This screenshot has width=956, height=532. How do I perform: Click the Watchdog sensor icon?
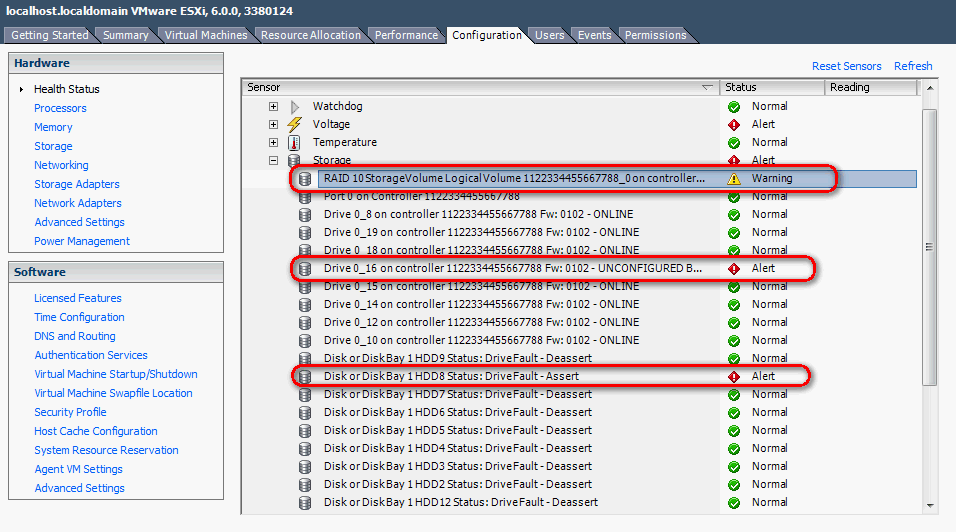tap(295, 107)
